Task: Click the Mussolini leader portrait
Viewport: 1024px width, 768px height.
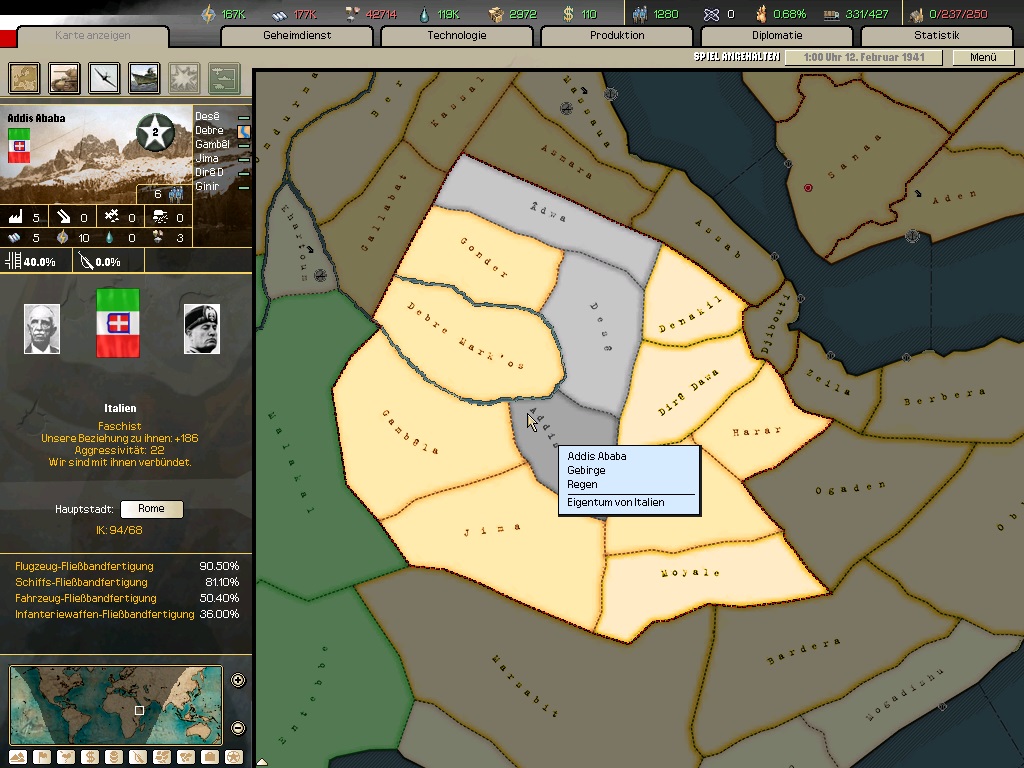Action: (x=201, y=329)
